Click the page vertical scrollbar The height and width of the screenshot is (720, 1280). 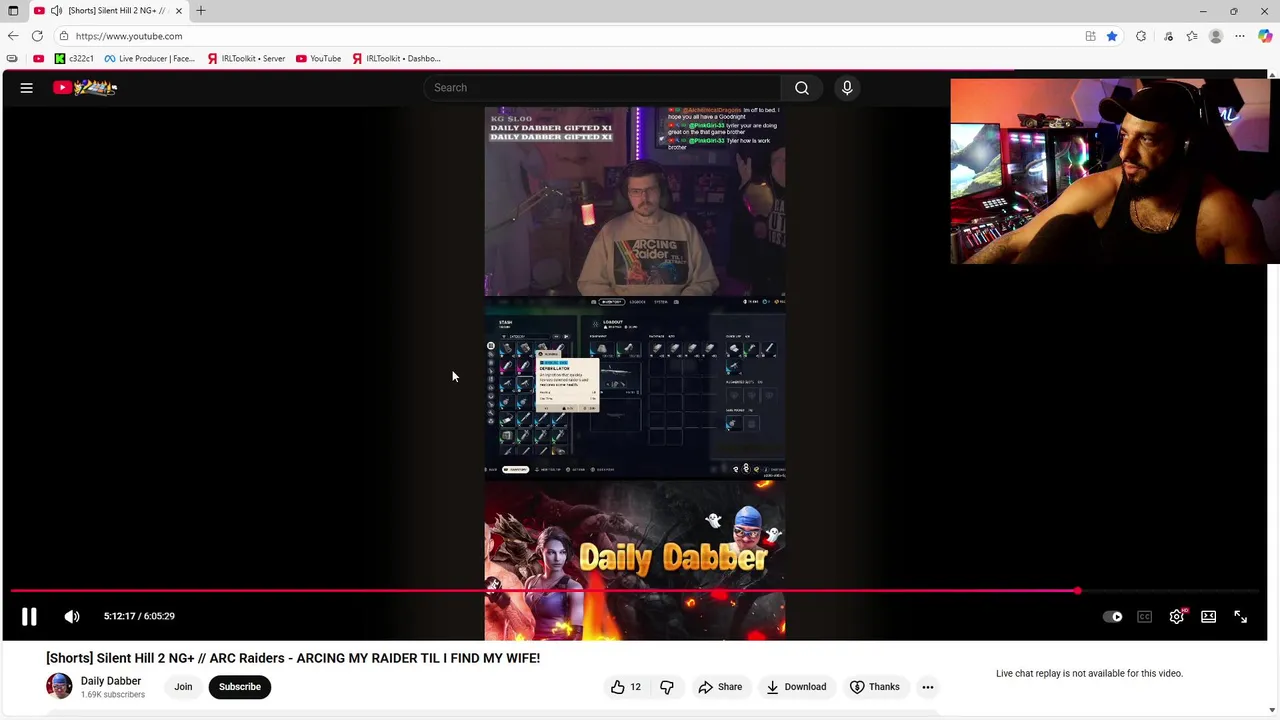click(x=1273, y=390)
